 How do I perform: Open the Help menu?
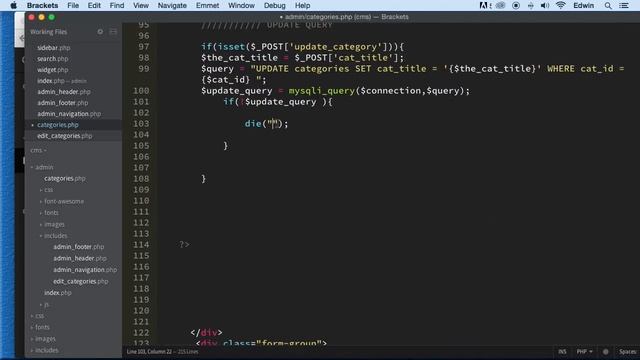(x=302, y=5)
